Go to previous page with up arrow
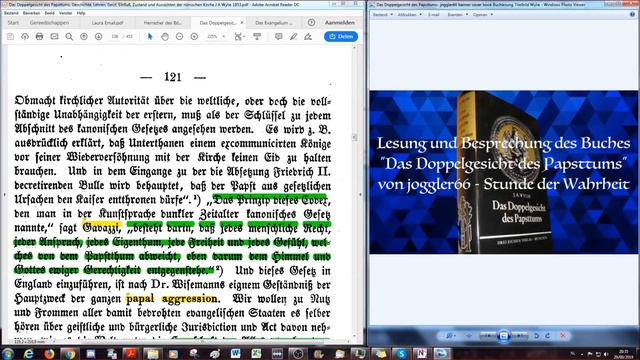Screen dimensions: 640x360 point(84,37)
